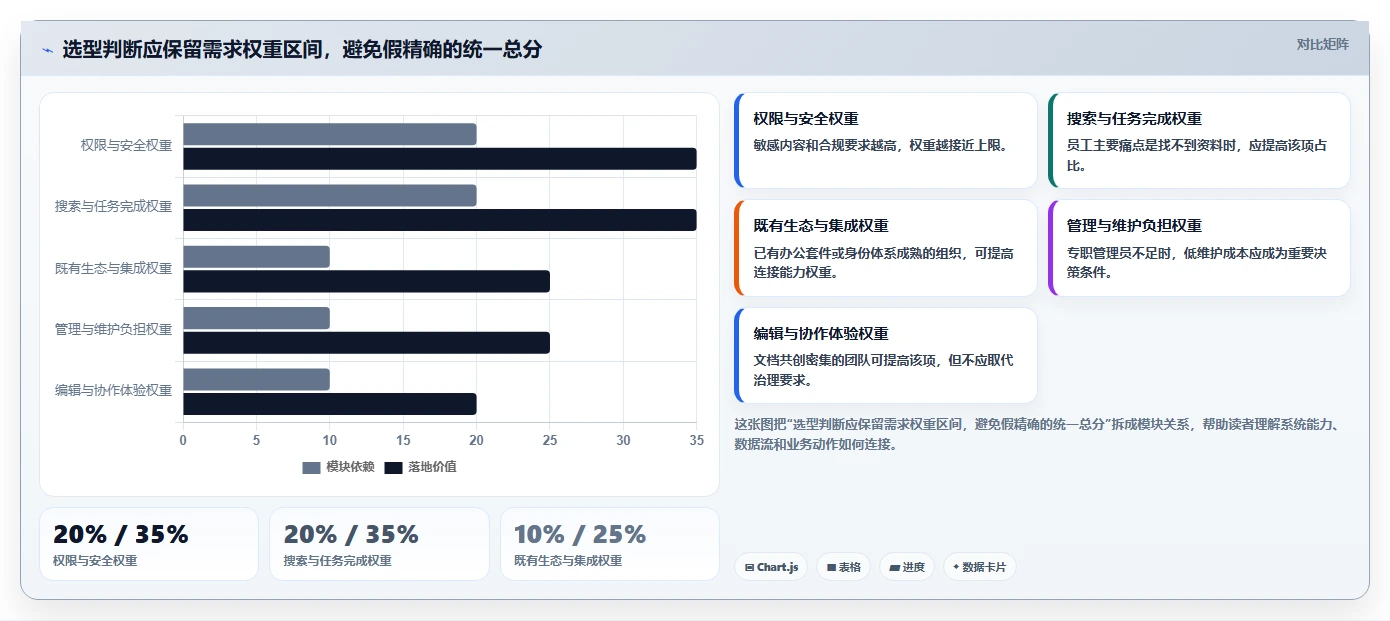Click the 0 tick on the x-axis
The height and width of the screenshot is (621, 1390).
[x=183, y=440]
